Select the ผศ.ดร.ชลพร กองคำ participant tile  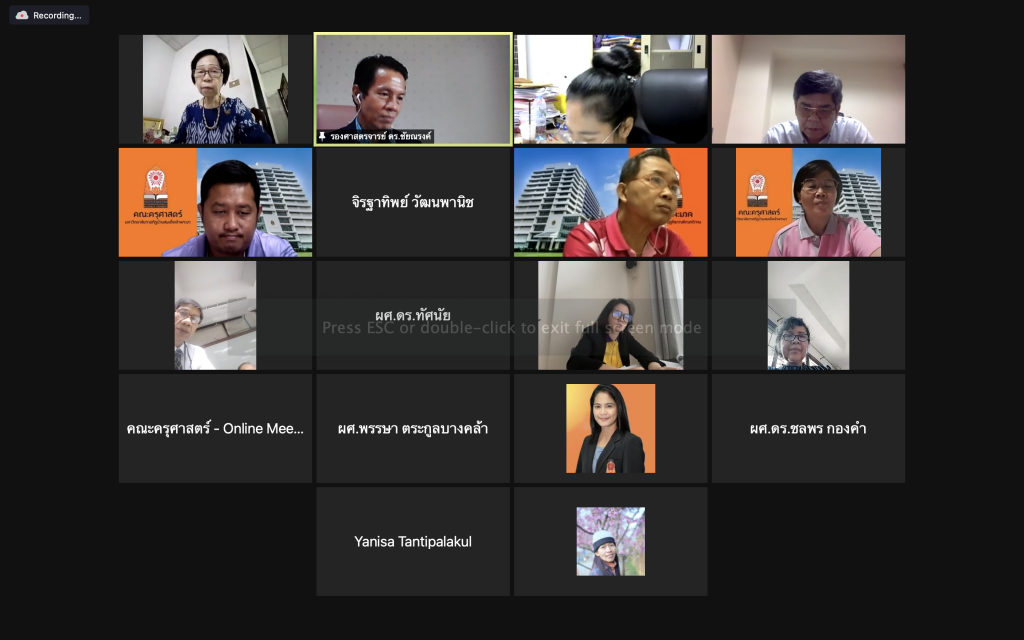pyautogui.click(x=808, y=428)
